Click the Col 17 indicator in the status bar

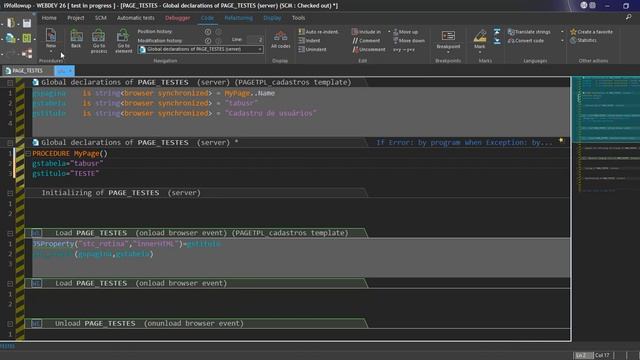[602, 355]
